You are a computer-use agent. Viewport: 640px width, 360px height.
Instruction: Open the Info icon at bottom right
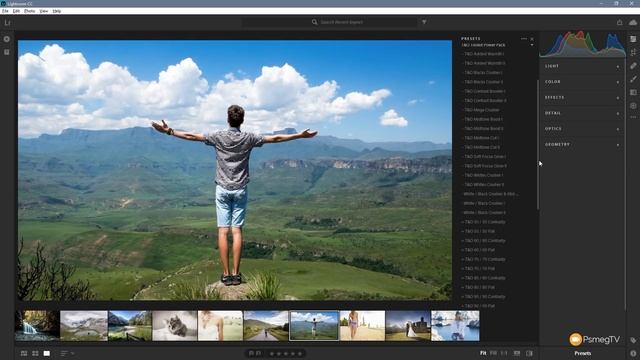click(x=633, y=353)
